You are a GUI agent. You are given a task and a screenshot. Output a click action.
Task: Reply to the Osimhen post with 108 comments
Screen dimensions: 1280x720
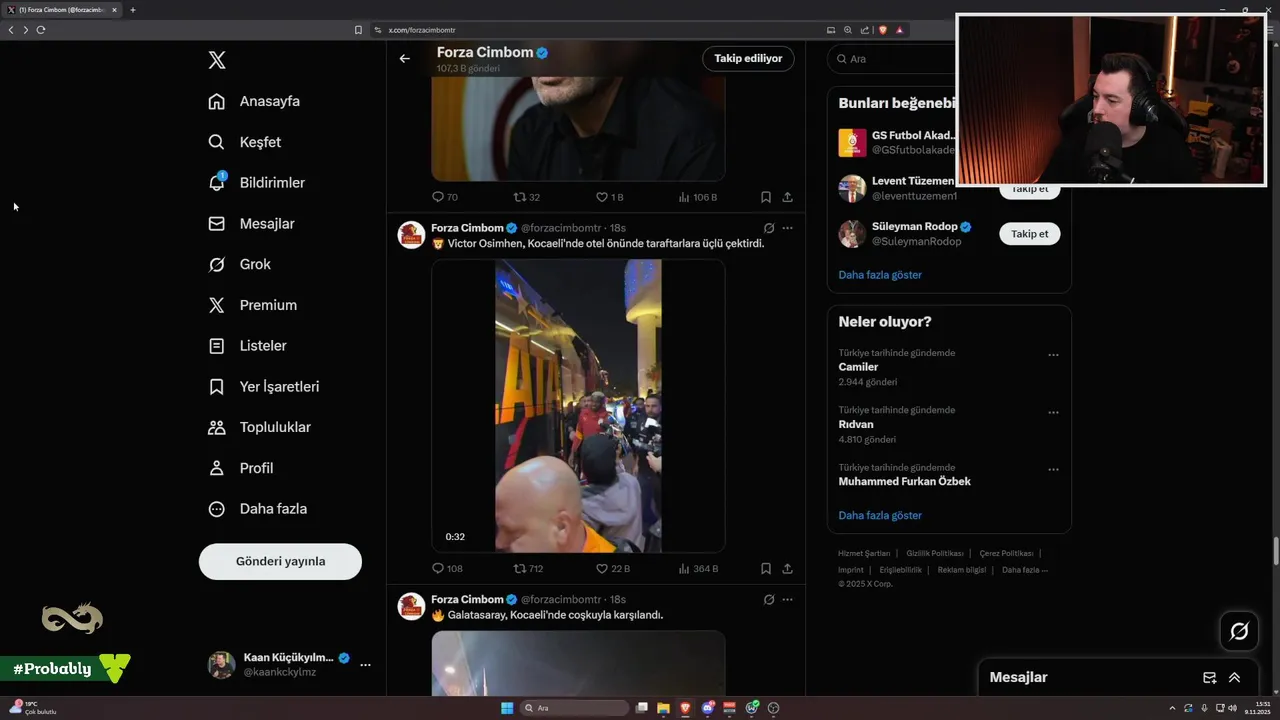[446, 568]
